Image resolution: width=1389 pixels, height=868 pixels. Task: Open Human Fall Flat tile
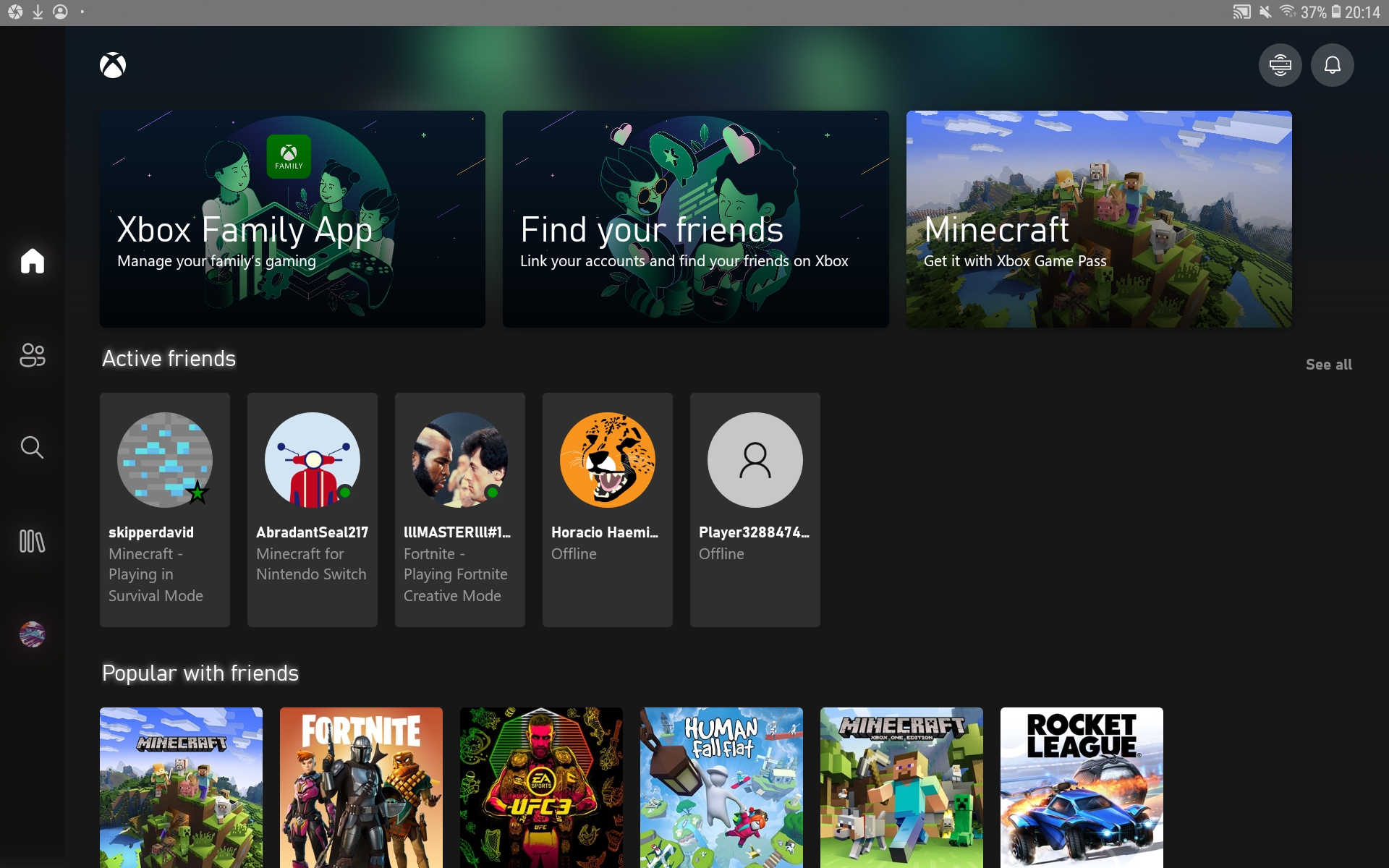click(721, 788)
